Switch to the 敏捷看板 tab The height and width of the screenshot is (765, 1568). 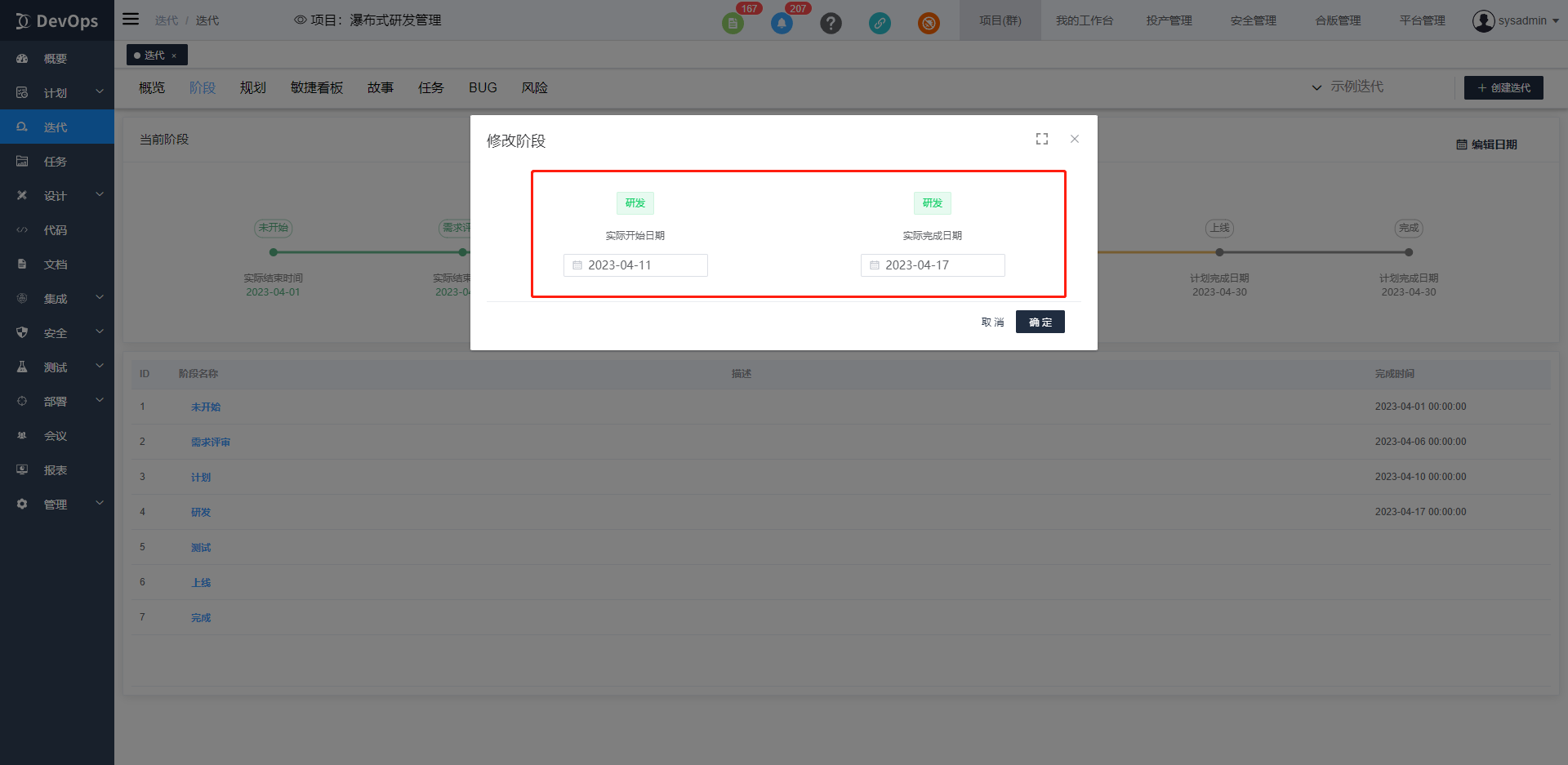(x=316, y=87)
